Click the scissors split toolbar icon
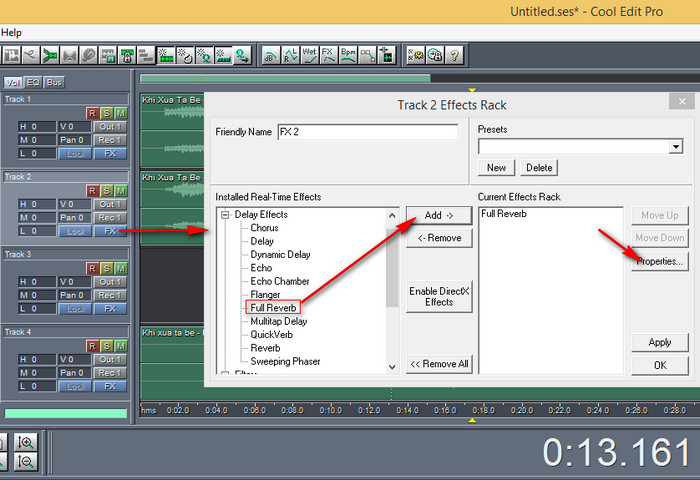Image resolution: width=700 pixels, height=480 pixels. 30,56
